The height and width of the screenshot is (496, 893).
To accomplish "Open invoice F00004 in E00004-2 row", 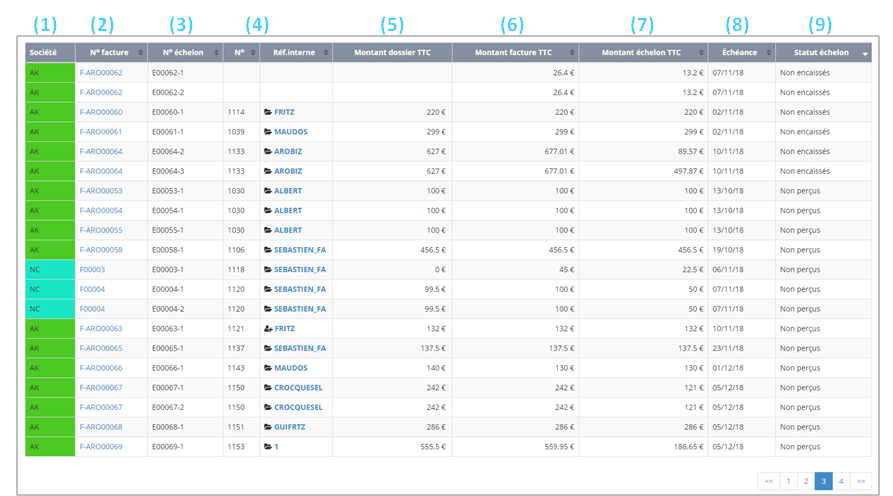I will [x=92, y=309].
